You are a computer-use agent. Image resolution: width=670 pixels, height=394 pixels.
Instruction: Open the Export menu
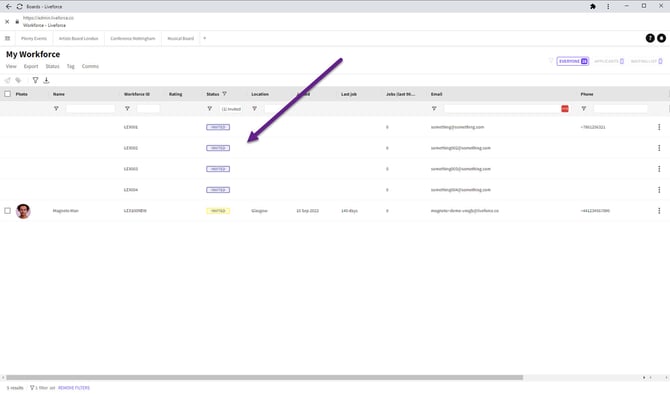[31, 66]
